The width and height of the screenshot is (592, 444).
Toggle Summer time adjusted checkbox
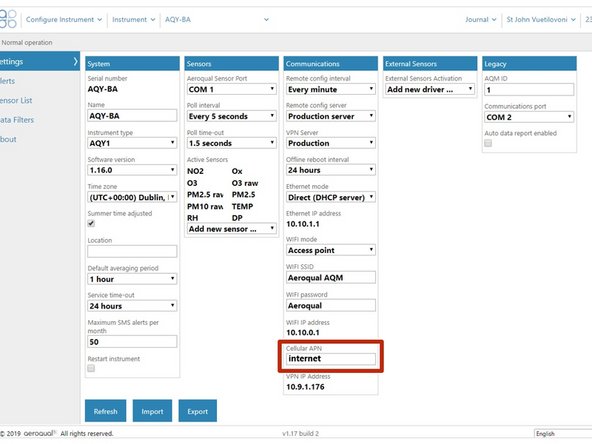[91, 224]
